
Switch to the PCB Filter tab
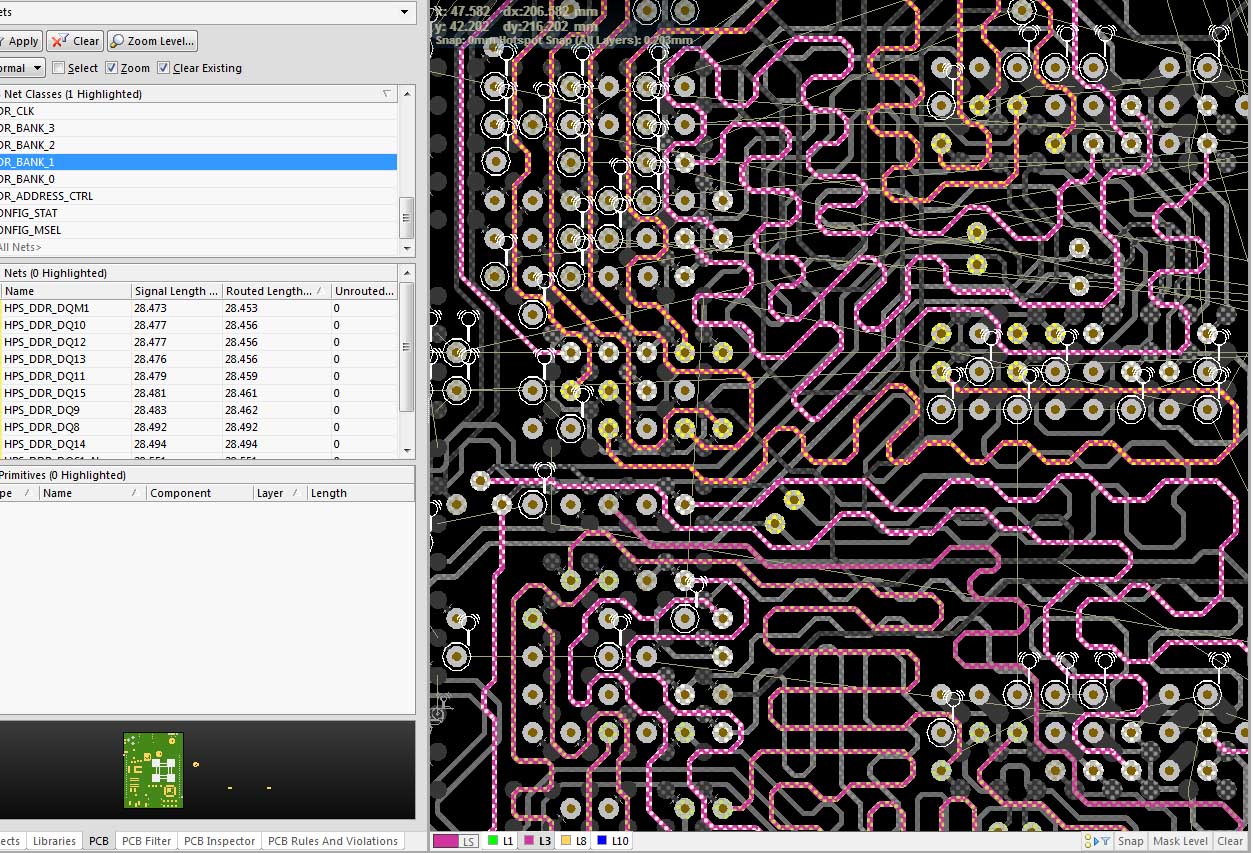pyautogui.click(x=146, y=841)
